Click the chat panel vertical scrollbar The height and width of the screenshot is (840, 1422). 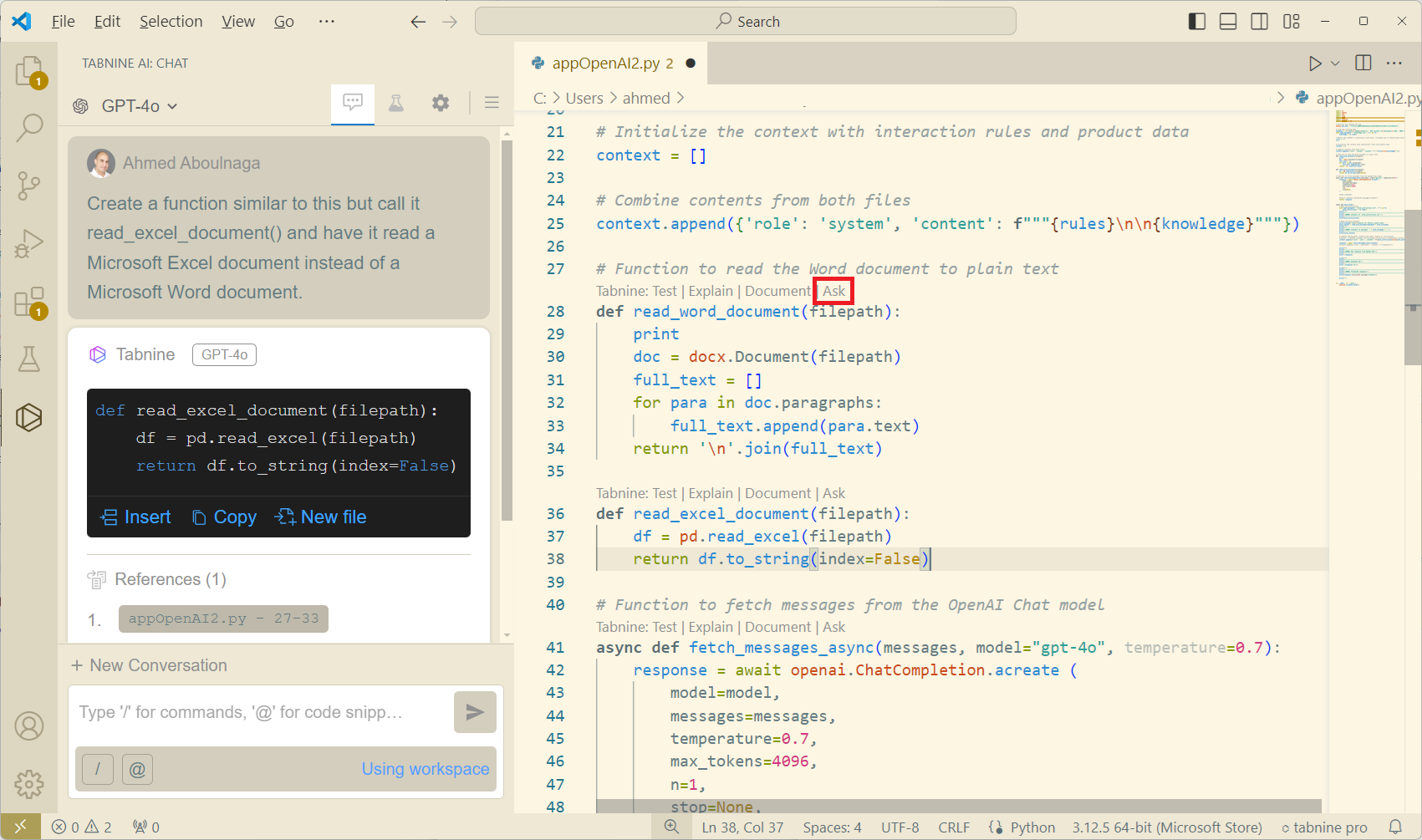click(507, 330)
